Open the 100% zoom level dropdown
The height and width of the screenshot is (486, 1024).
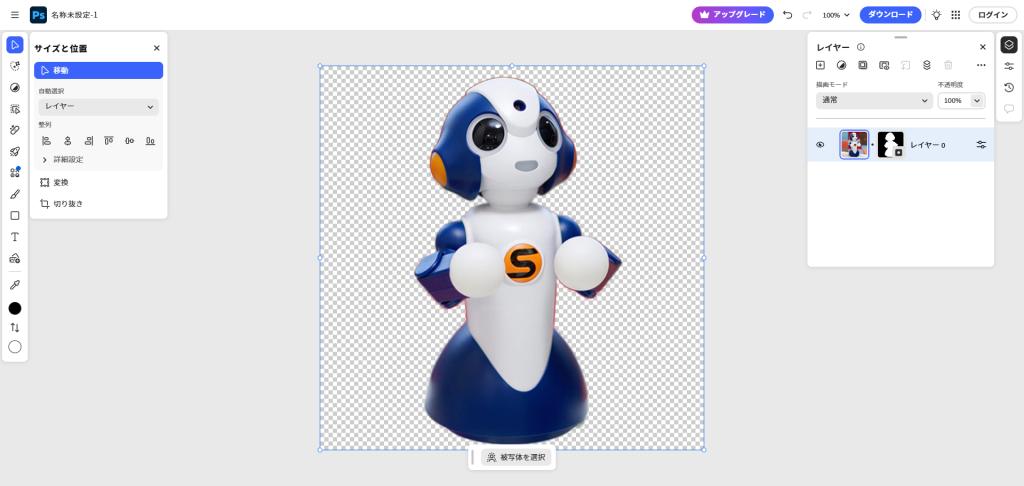tap(836, 15)
